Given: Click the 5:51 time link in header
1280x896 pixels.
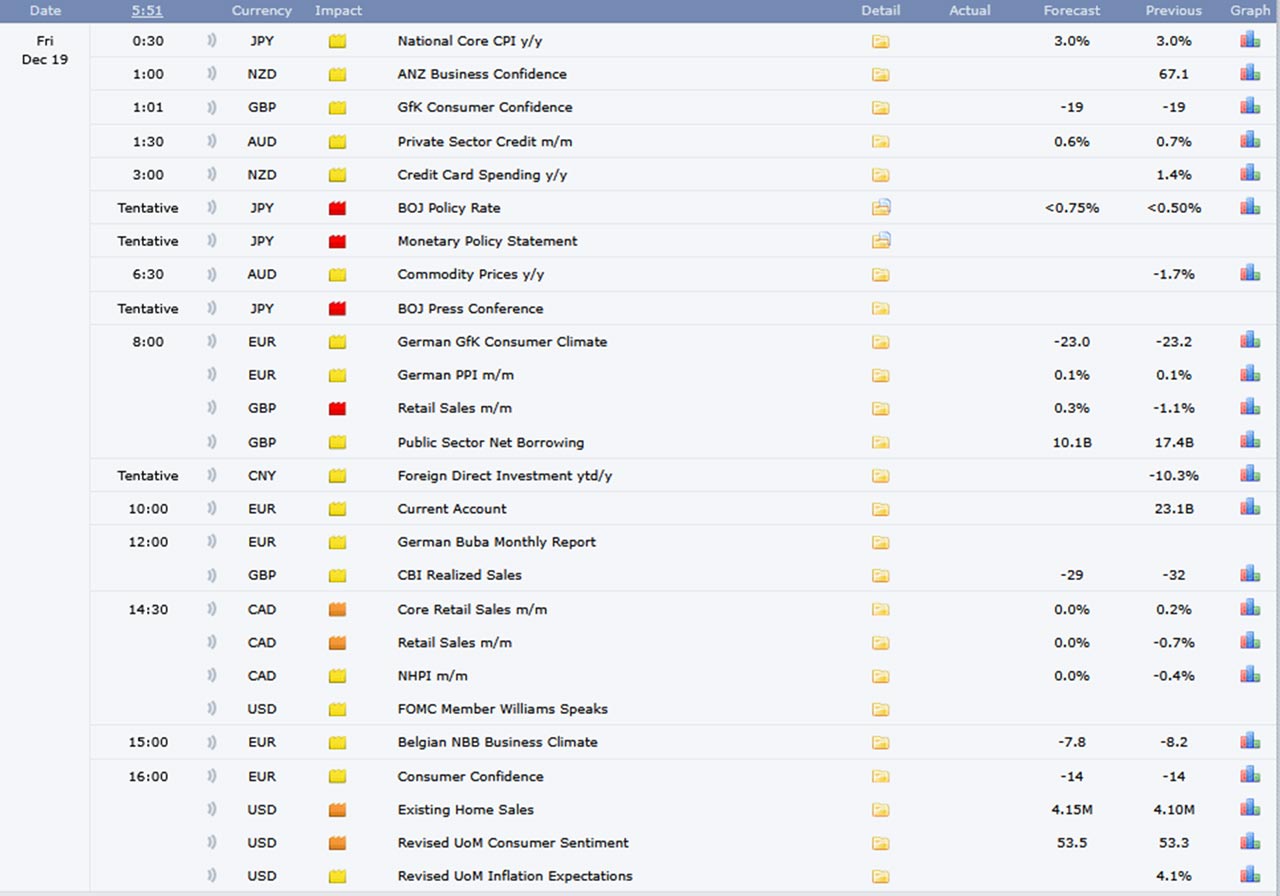Looking at the screenshot, I should pos(147,11).
